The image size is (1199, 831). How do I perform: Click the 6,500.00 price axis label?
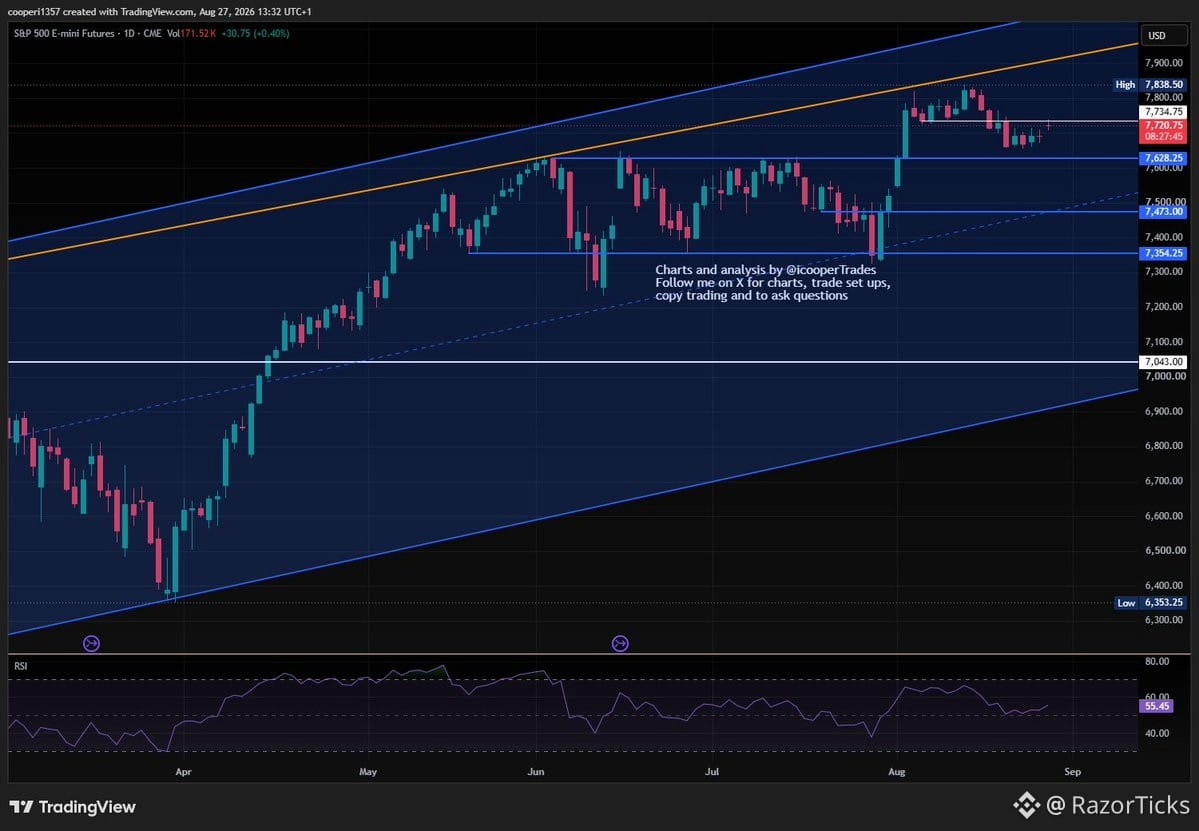[1165, 550]
